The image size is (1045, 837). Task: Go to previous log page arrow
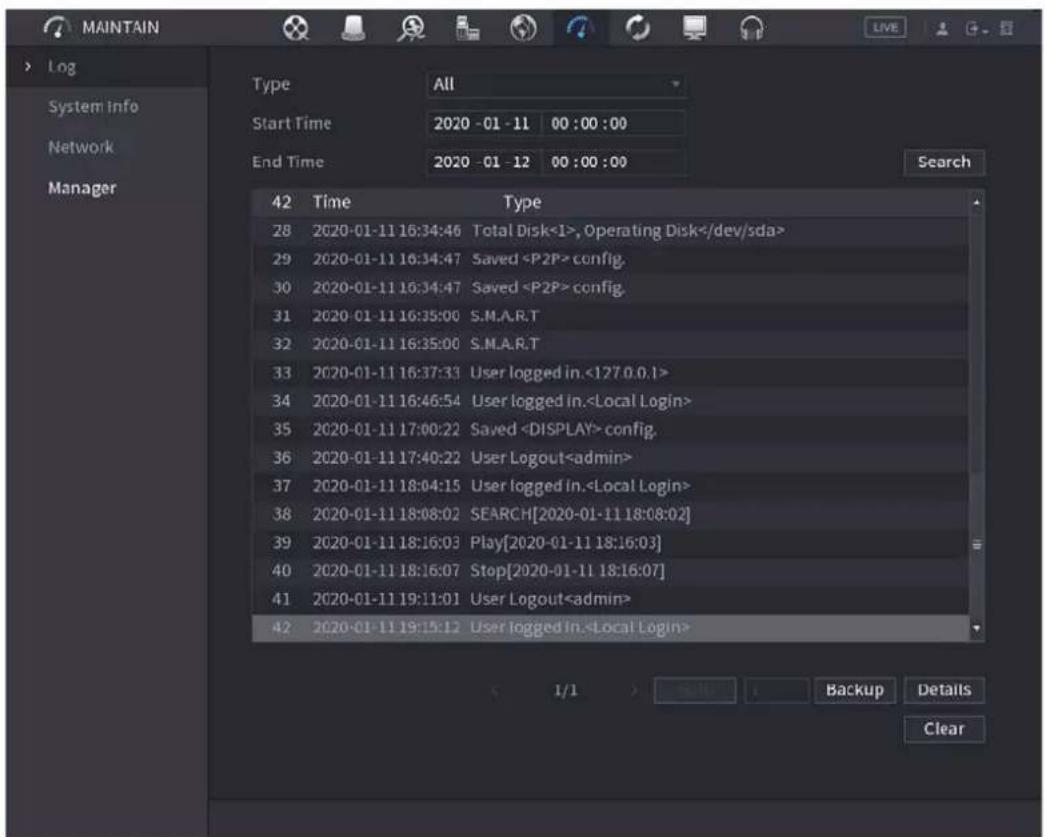pos(495,690)
